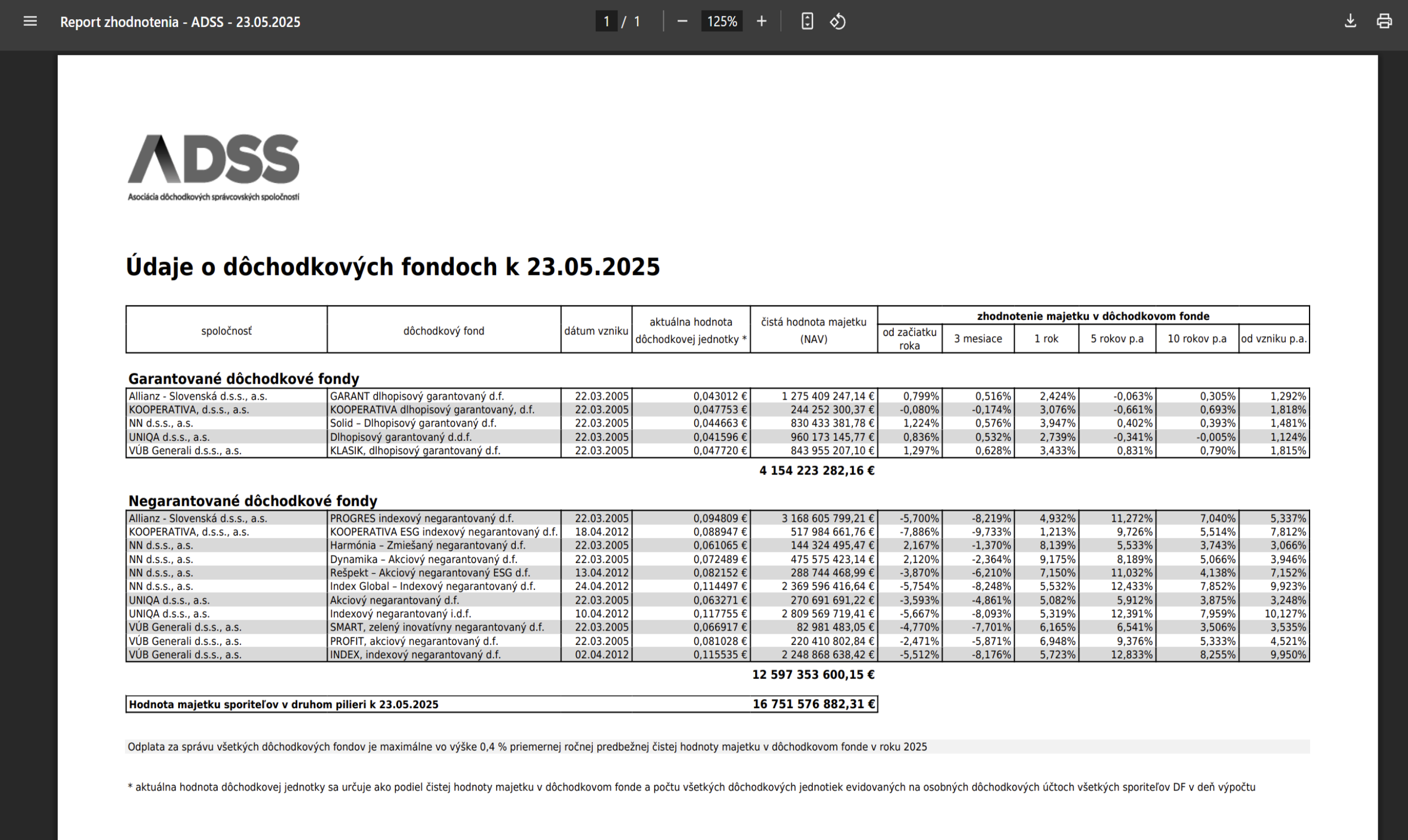Click the unit value 0,043012 €
The width and height of the screenshot is (1408, 840).
point(720,396)
